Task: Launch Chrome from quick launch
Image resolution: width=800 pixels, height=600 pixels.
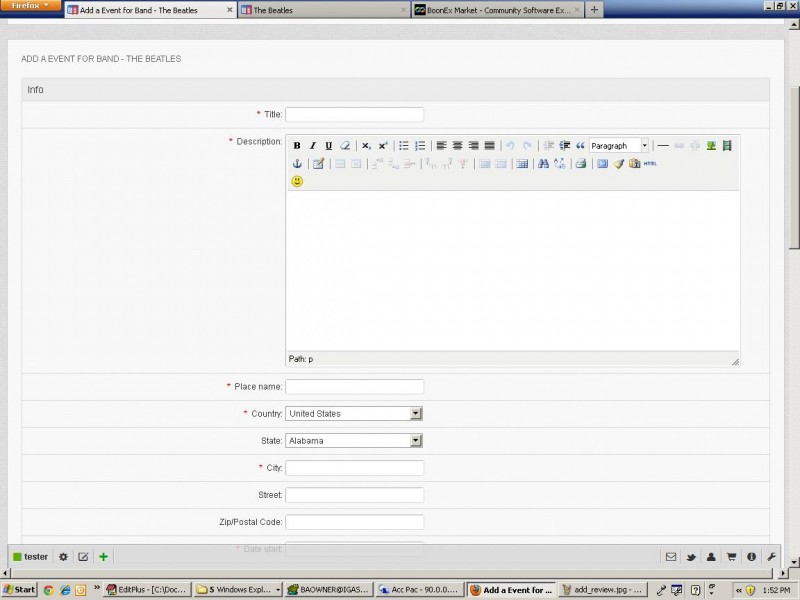Action: 48,590
